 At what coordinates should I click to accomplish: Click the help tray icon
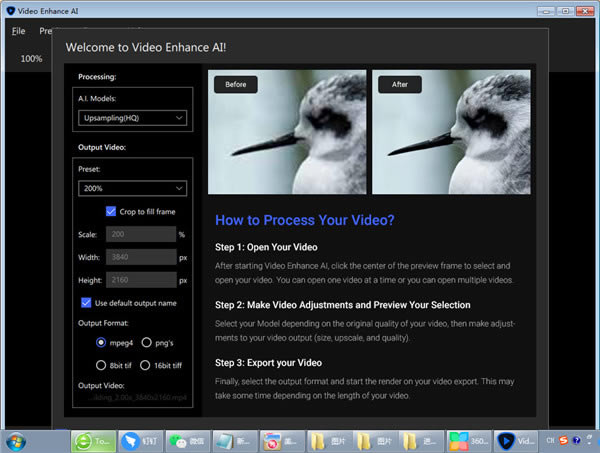pos(577,440)
